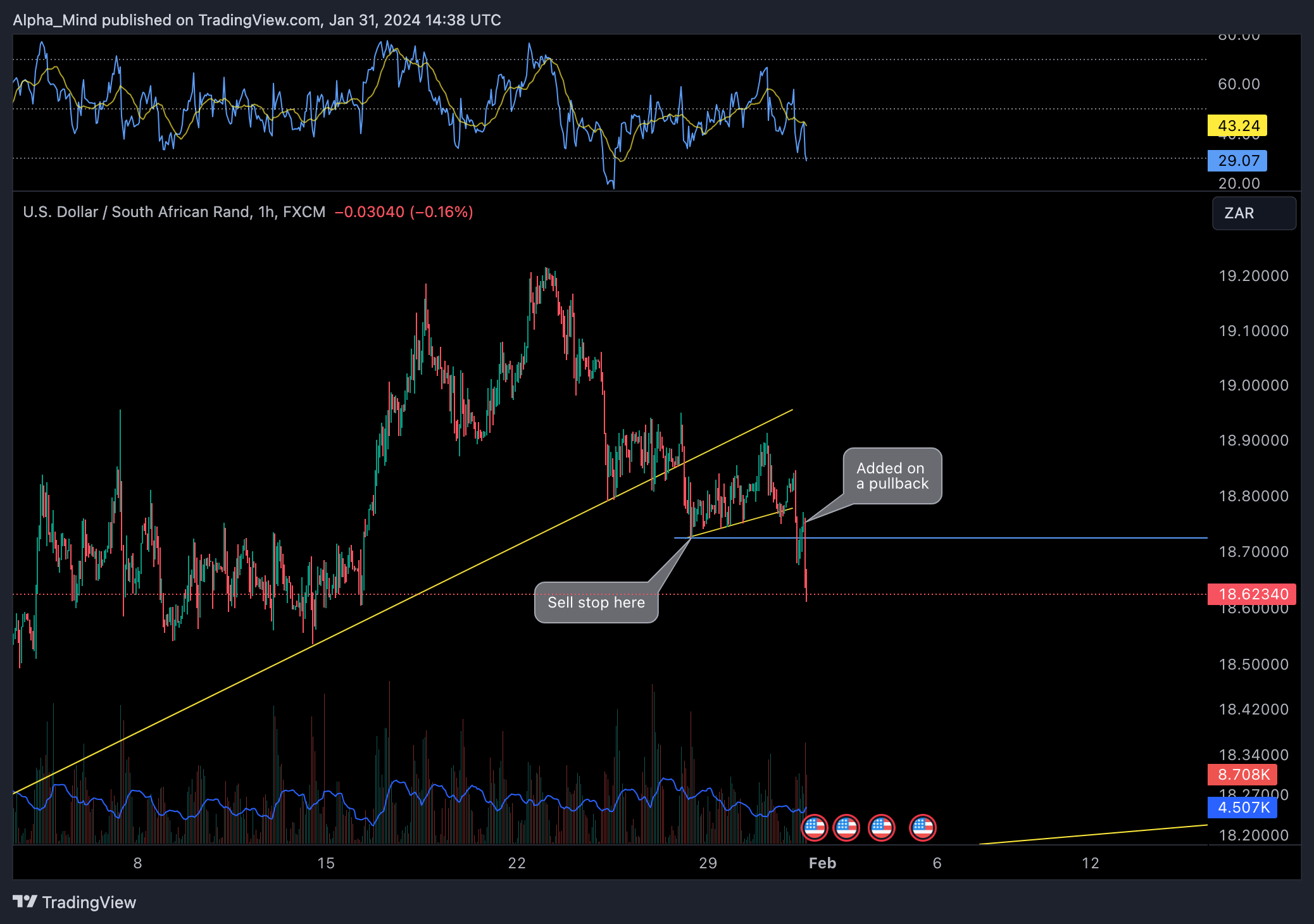Click the 18.70000 price axis label
The height and width of the screenshot is (924, 1314).
click(x=1253, y=552)
